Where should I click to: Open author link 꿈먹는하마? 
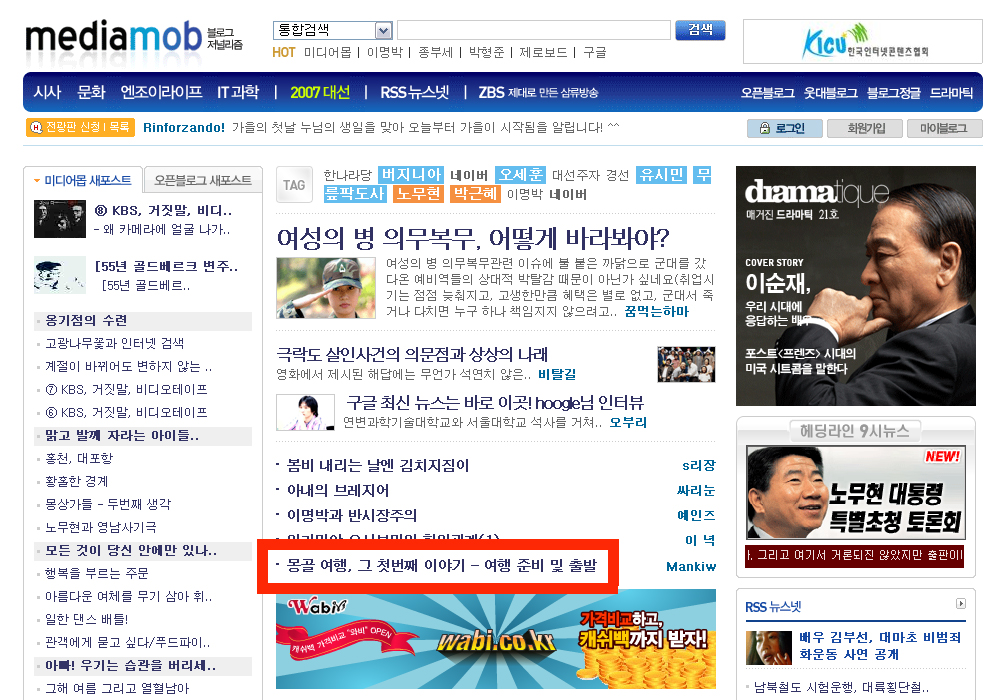(656, 312)
